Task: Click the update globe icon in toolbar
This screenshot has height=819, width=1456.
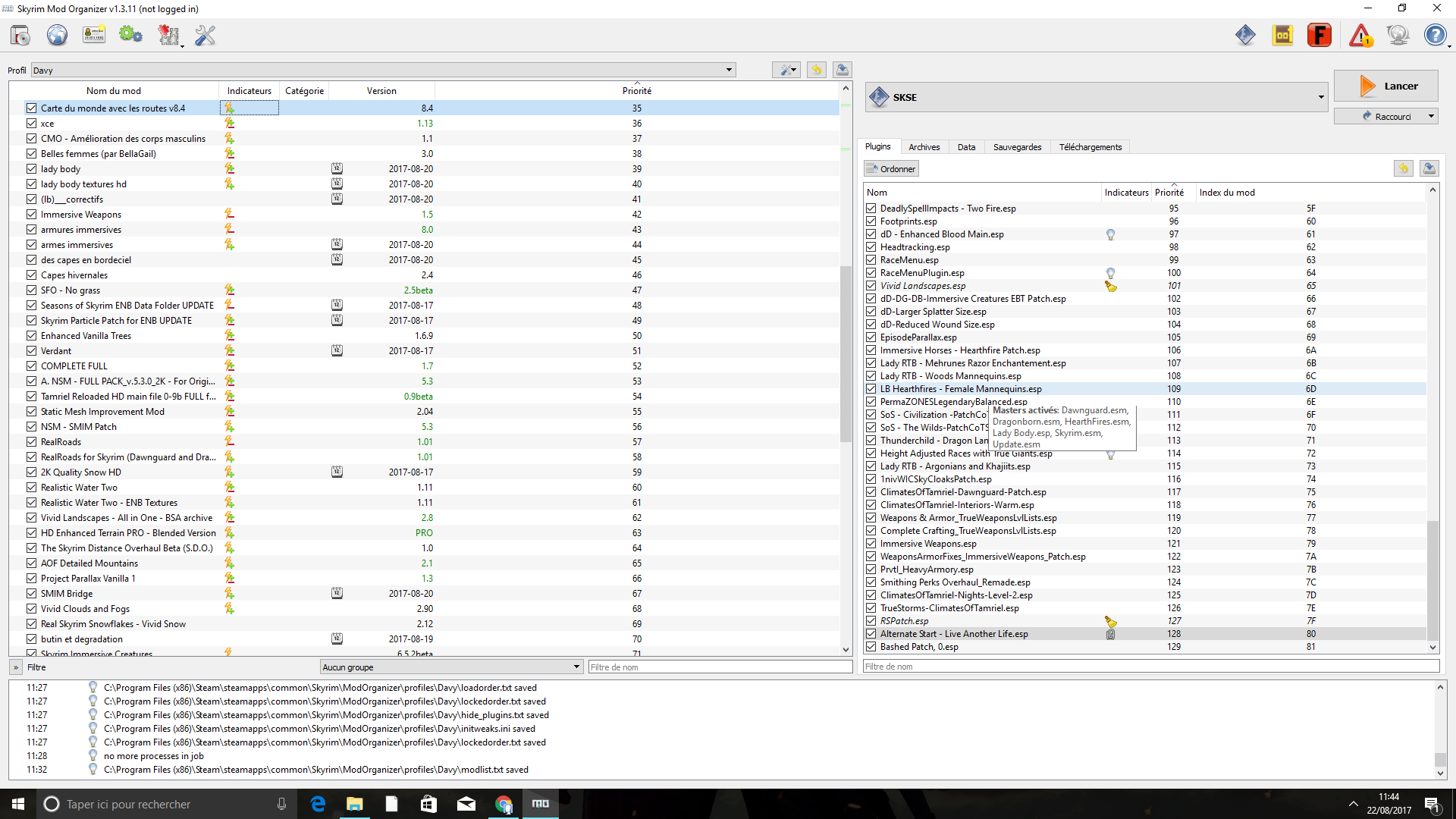Action: [1398, 35]
